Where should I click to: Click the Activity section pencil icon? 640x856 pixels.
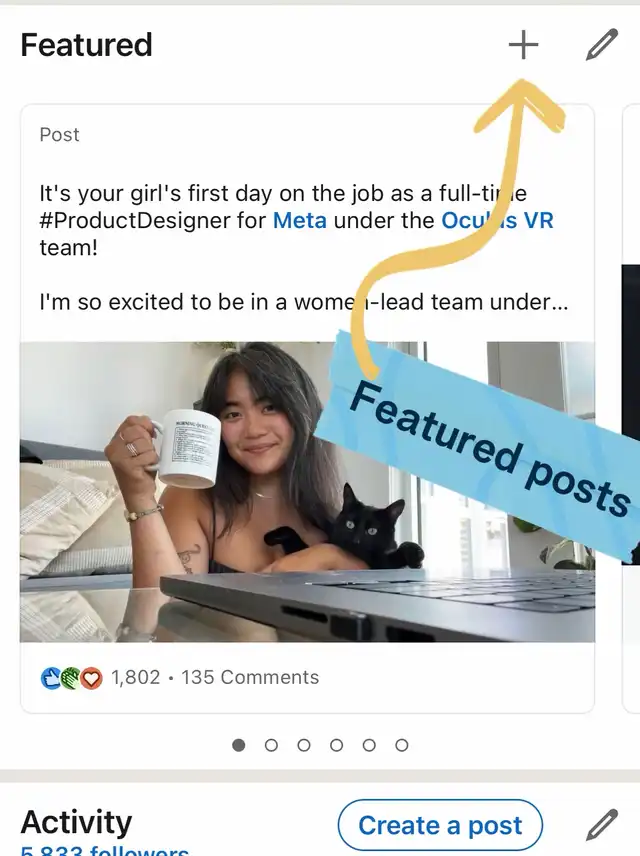tap(602, 826)
